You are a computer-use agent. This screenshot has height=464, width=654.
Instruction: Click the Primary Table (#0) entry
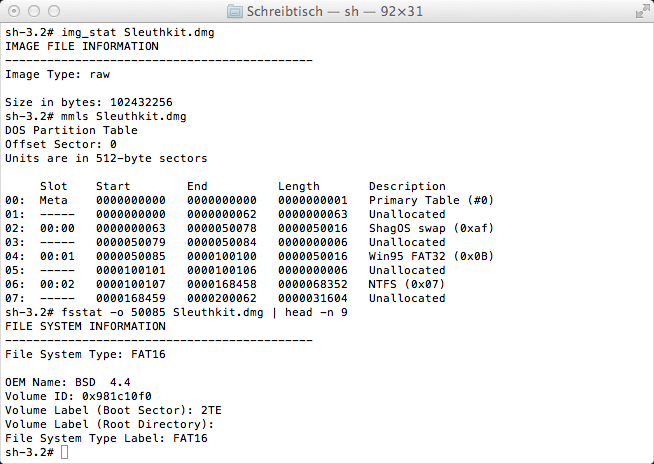pyautogui.click(x=431, y=200)
